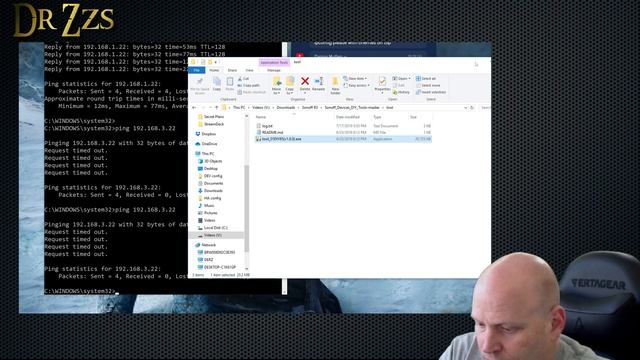Image resolution: width=640 pixels, height=360 pixels.
Task: Open the New item dropdown
Action: click(x=355, y=78)
